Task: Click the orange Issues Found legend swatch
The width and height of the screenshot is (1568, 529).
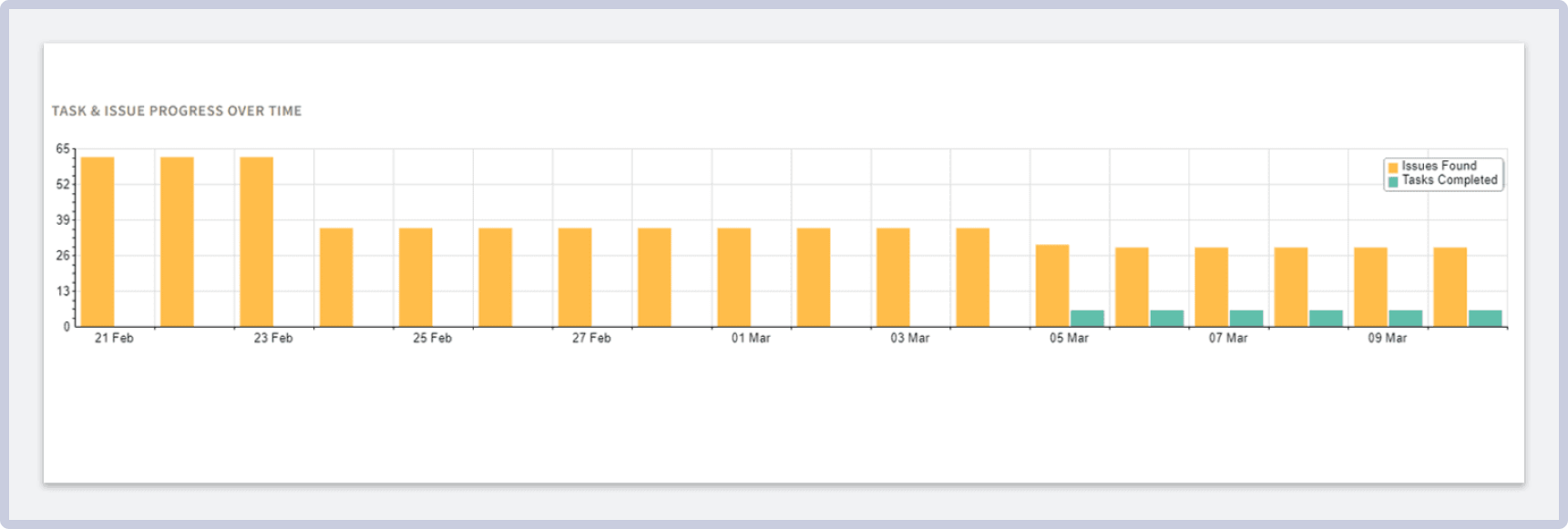Action: pyautogui.click(x=1392, y=168)
